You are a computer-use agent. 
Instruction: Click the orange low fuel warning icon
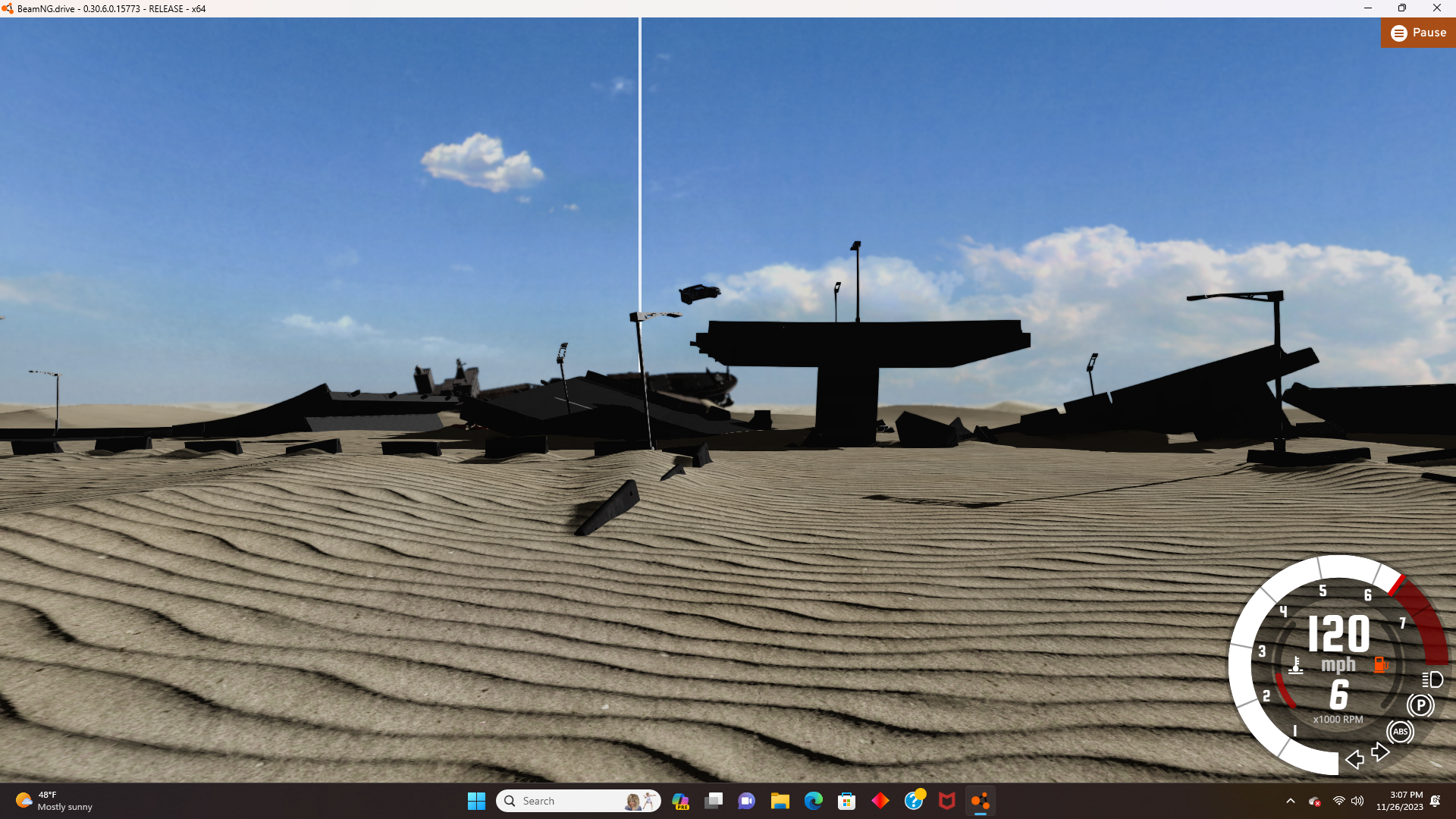click(1380, 665)
